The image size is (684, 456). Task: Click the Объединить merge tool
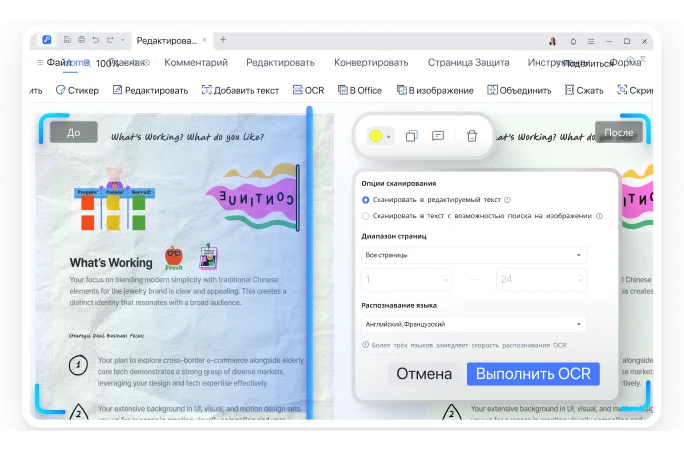click(x=519, y=90)
